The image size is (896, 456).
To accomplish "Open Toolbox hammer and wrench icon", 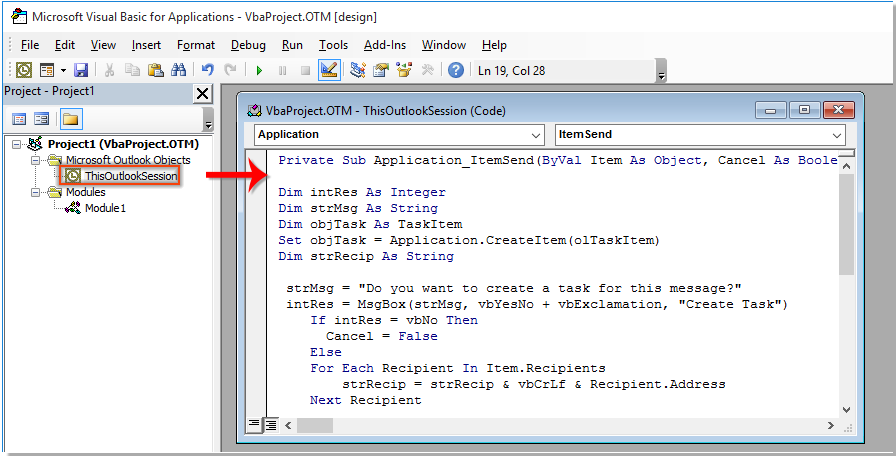I will pyautogui.click(x=427, y=70).
